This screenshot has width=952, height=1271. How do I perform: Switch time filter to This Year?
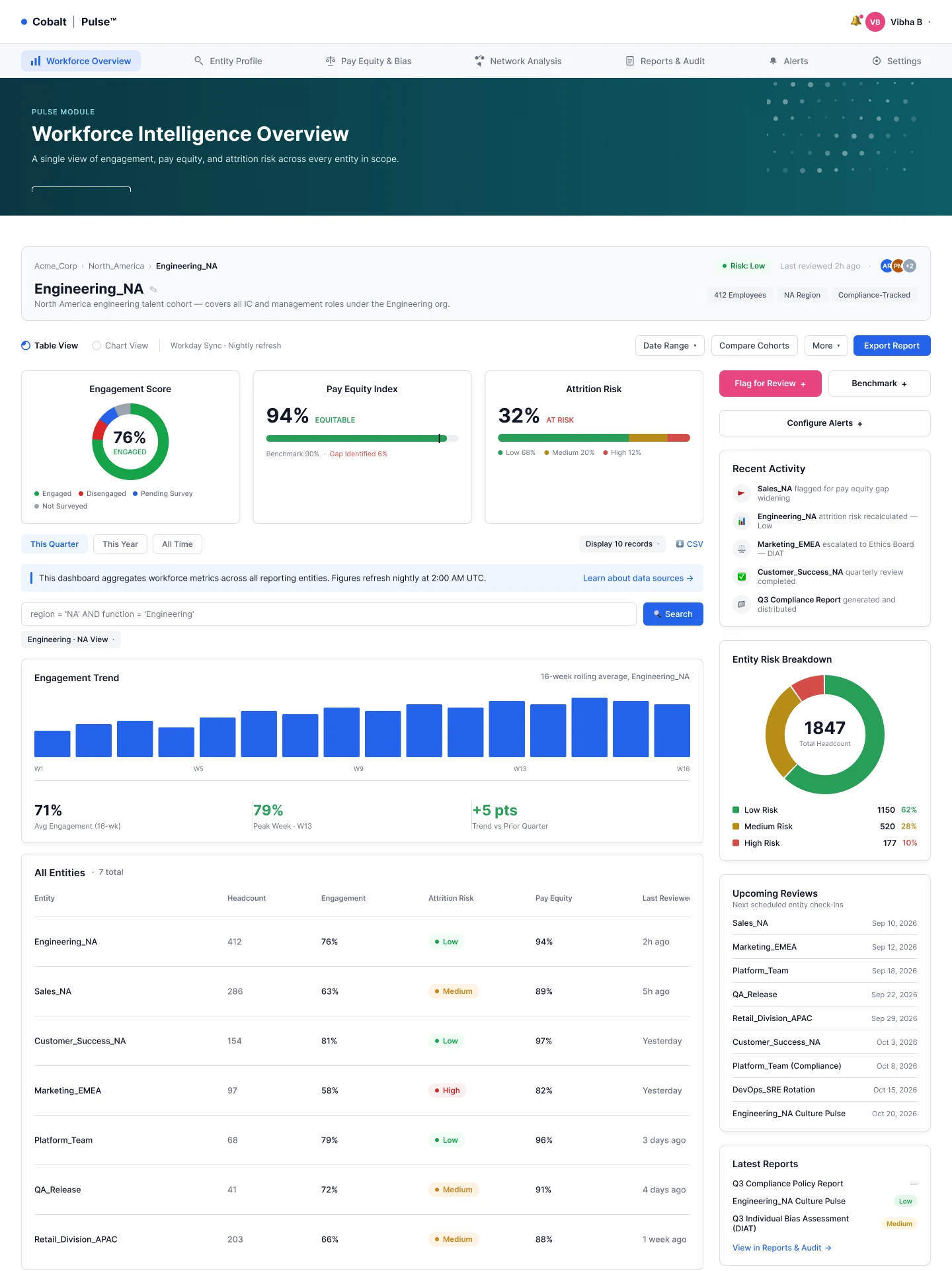click(x=120, y=544)
